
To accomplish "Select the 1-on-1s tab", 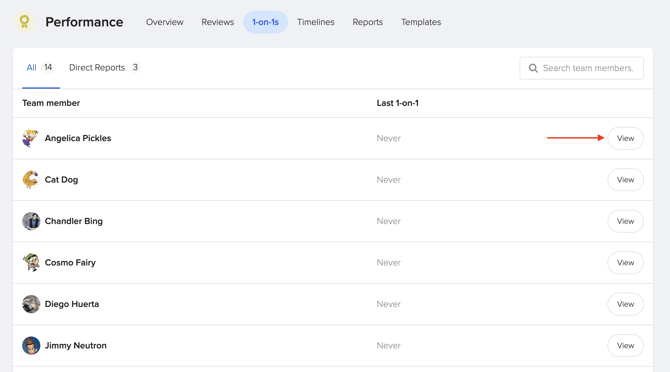I will point(265,22).
